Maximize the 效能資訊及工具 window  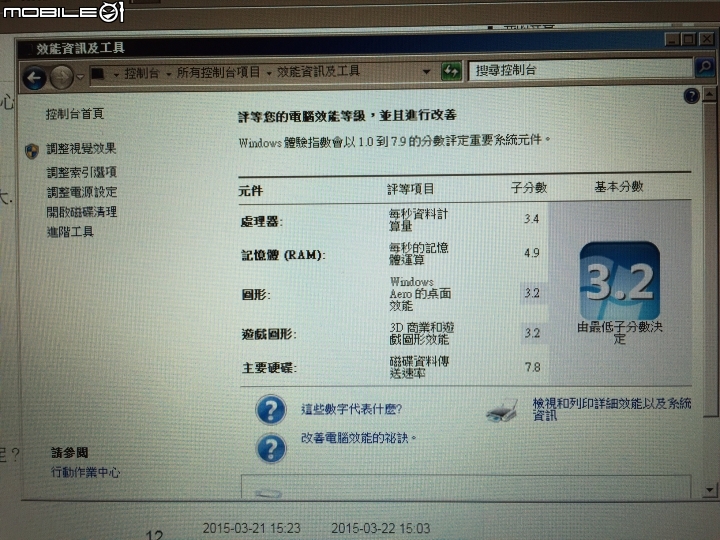[x=689, y=39]
